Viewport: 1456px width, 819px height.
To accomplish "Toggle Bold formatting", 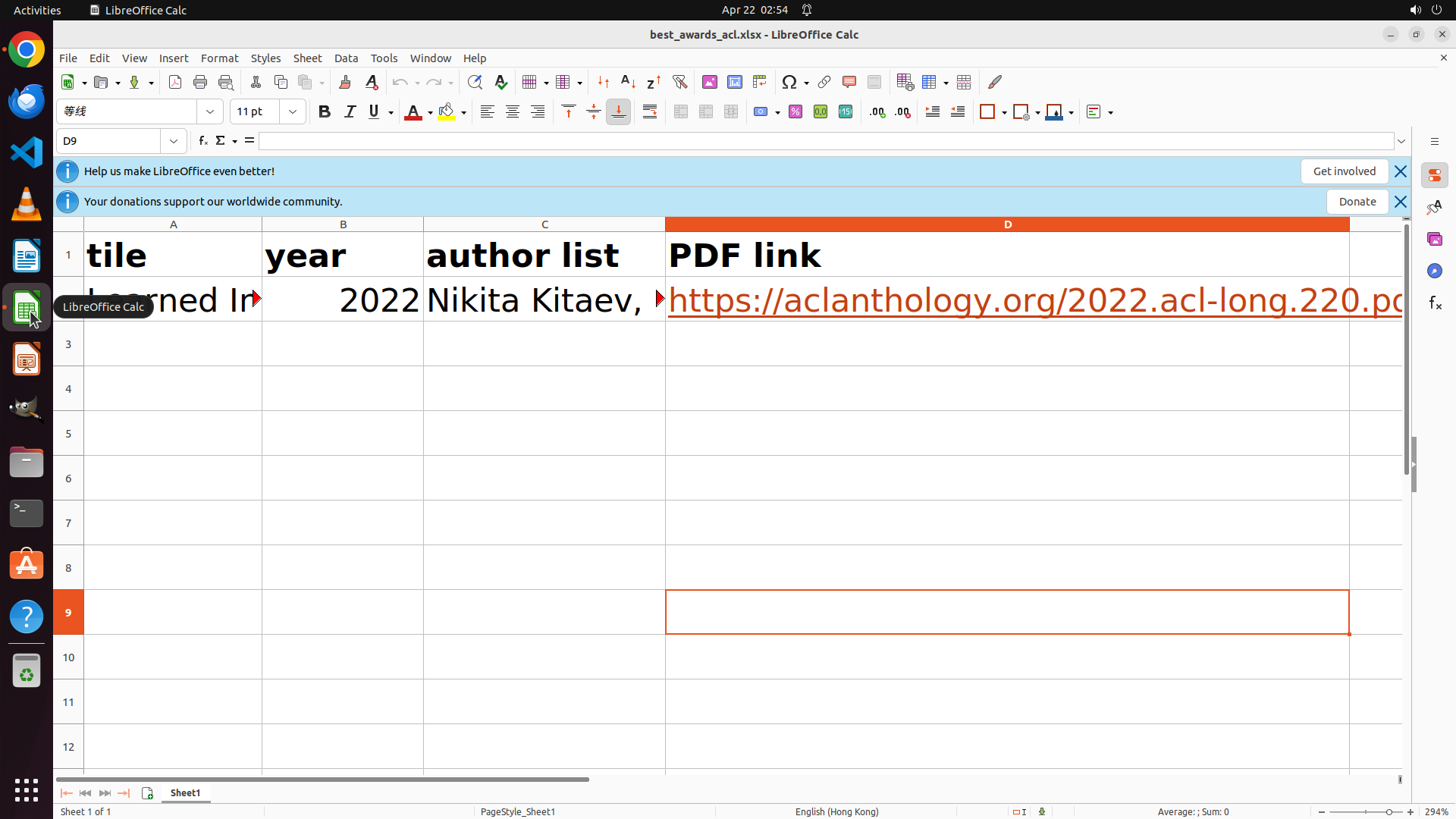I will pos(325,112).
